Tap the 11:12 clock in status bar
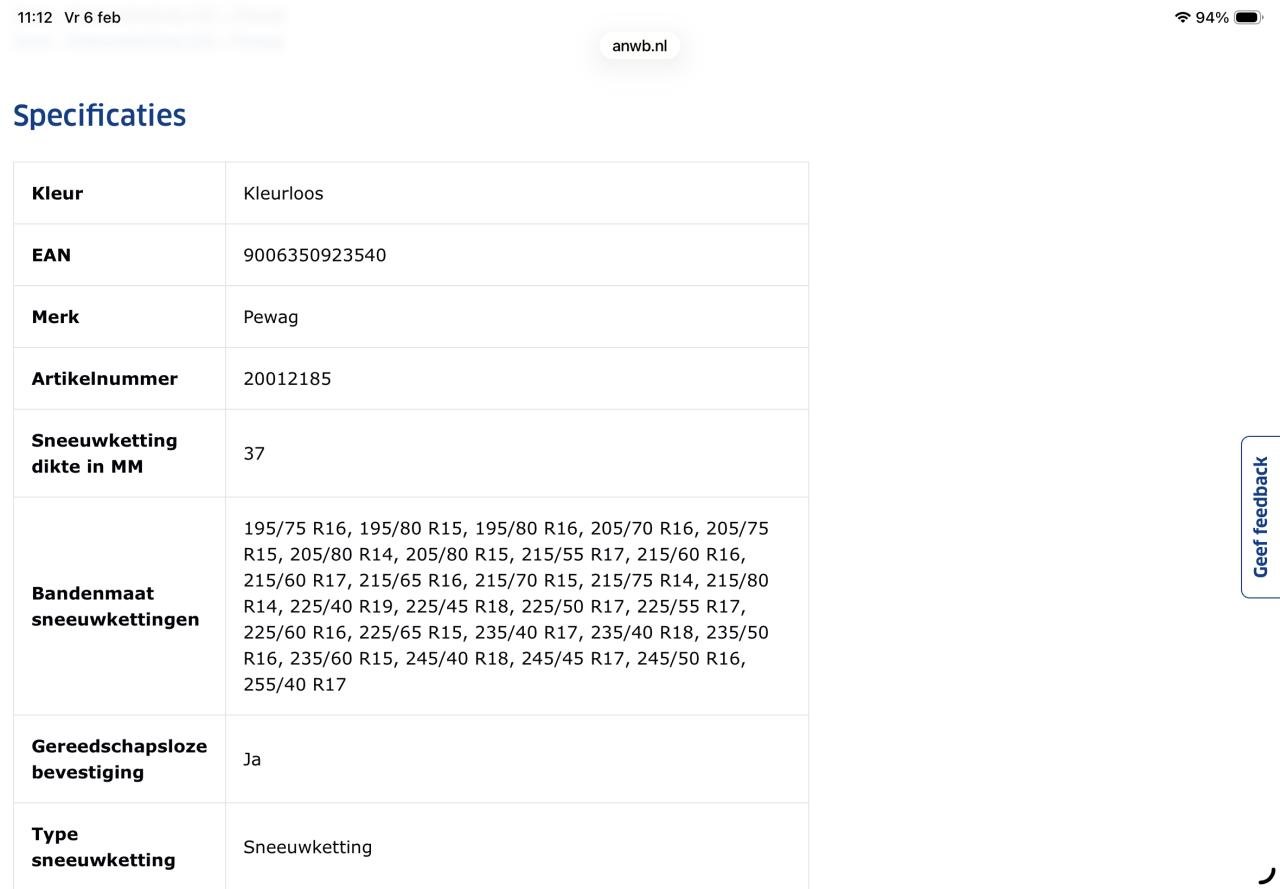Screen dimensions: 1280x889 (x=35, y=18)
